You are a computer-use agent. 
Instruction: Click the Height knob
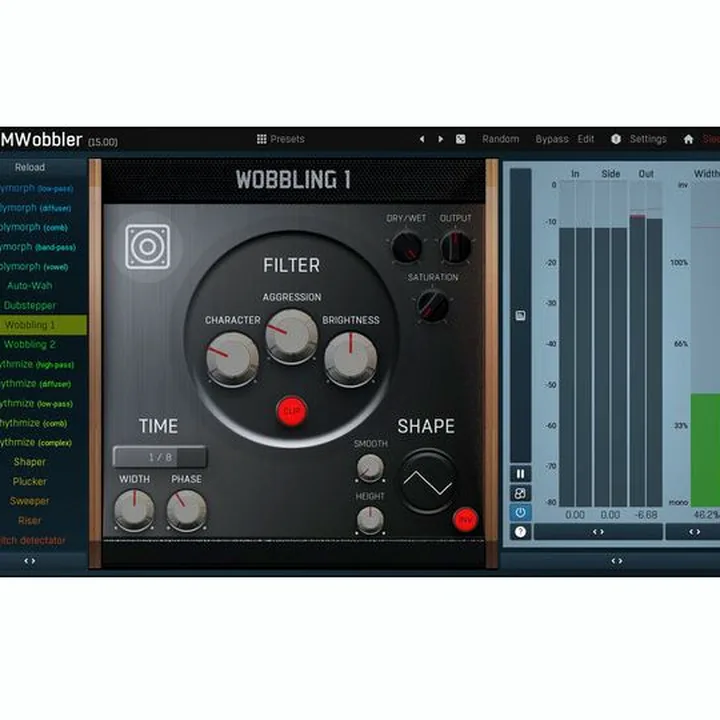point(370,520)
